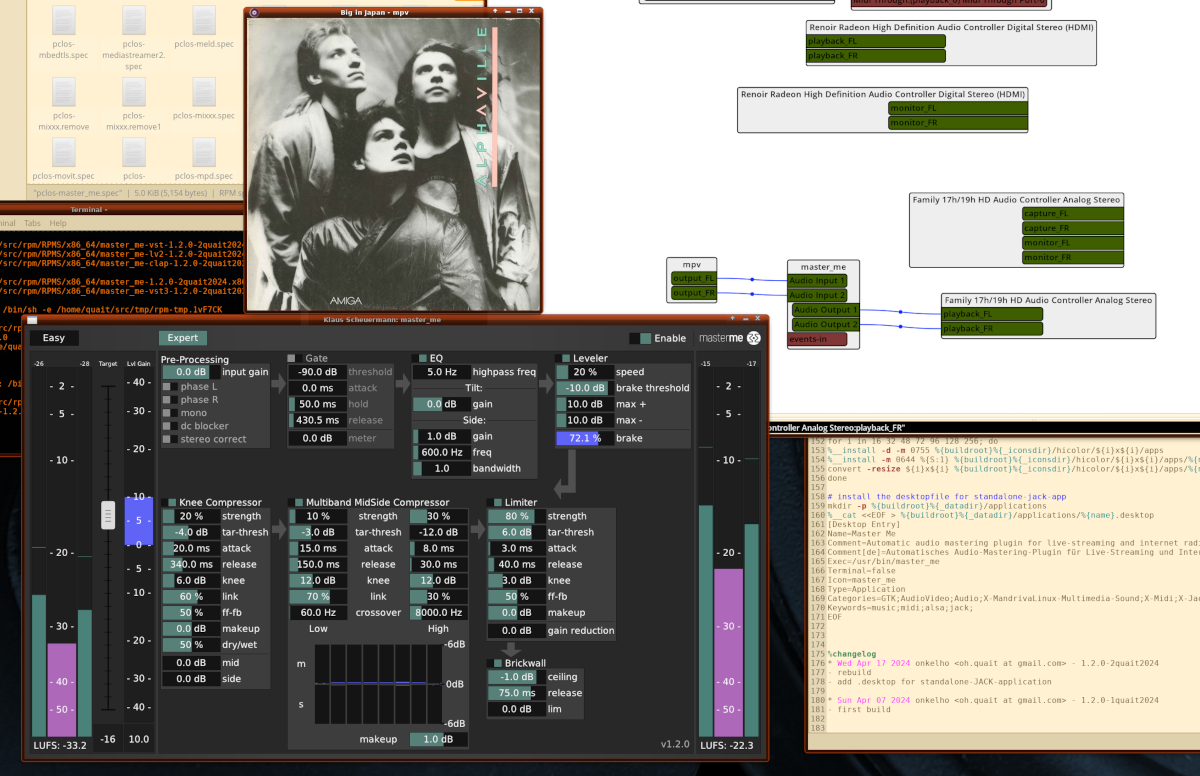The image size is (1200, 776).
Task: Turn on the dc blocker option
Action: tap(168, 426)
